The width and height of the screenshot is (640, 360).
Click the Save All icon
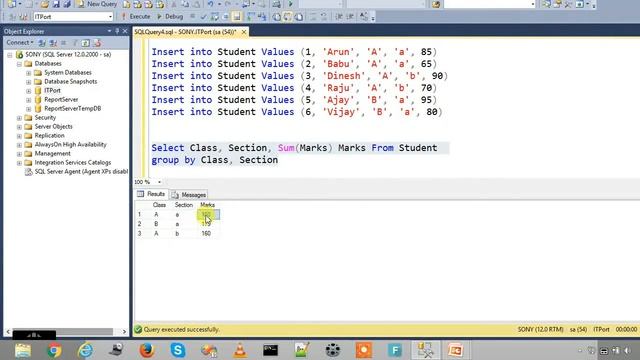tap(67, 4)
